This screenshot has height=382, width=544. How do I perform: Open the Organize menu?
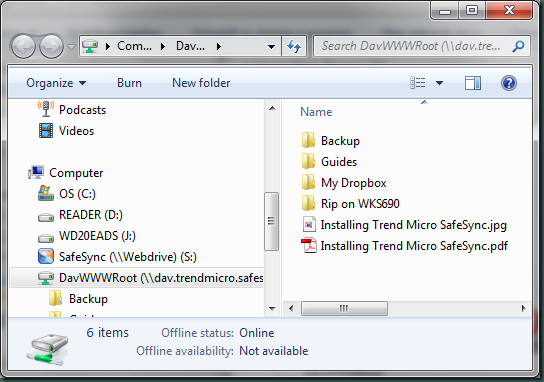(x=56, y=83)
